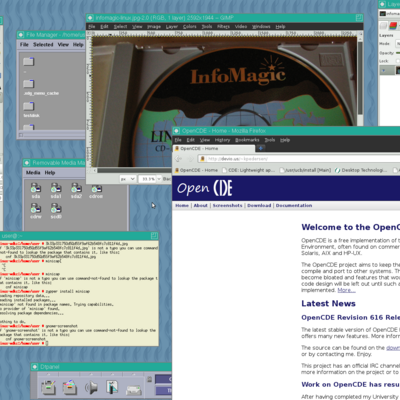Image resolution: width=400 pixels, height=400 pixels.
Task: Open the sda drive icon
Action: pos(36,188)
